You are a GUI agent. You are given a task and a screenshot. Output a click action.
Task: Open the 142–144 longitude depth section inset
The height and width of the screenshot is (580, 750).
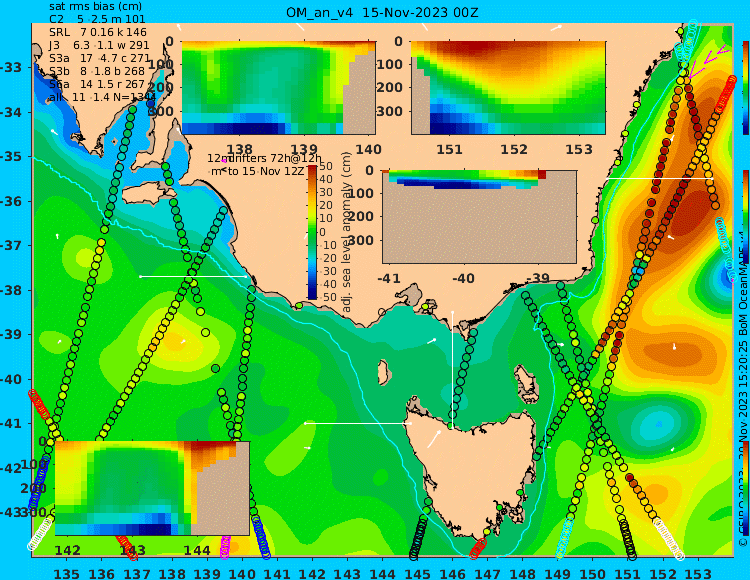[x=152, y=488]
